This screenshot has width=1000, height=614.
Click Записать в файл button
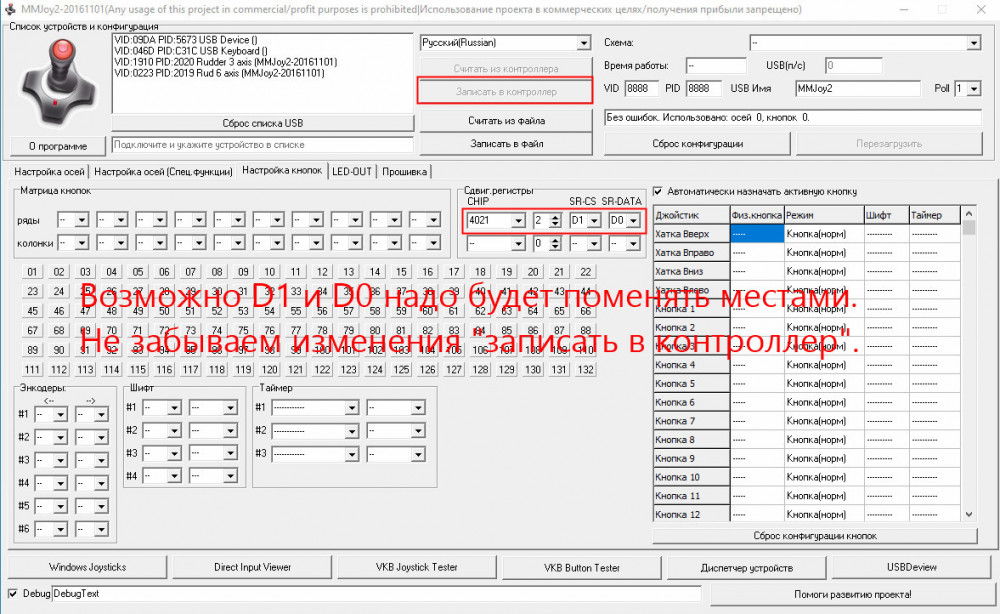click(x=506, y=144)
